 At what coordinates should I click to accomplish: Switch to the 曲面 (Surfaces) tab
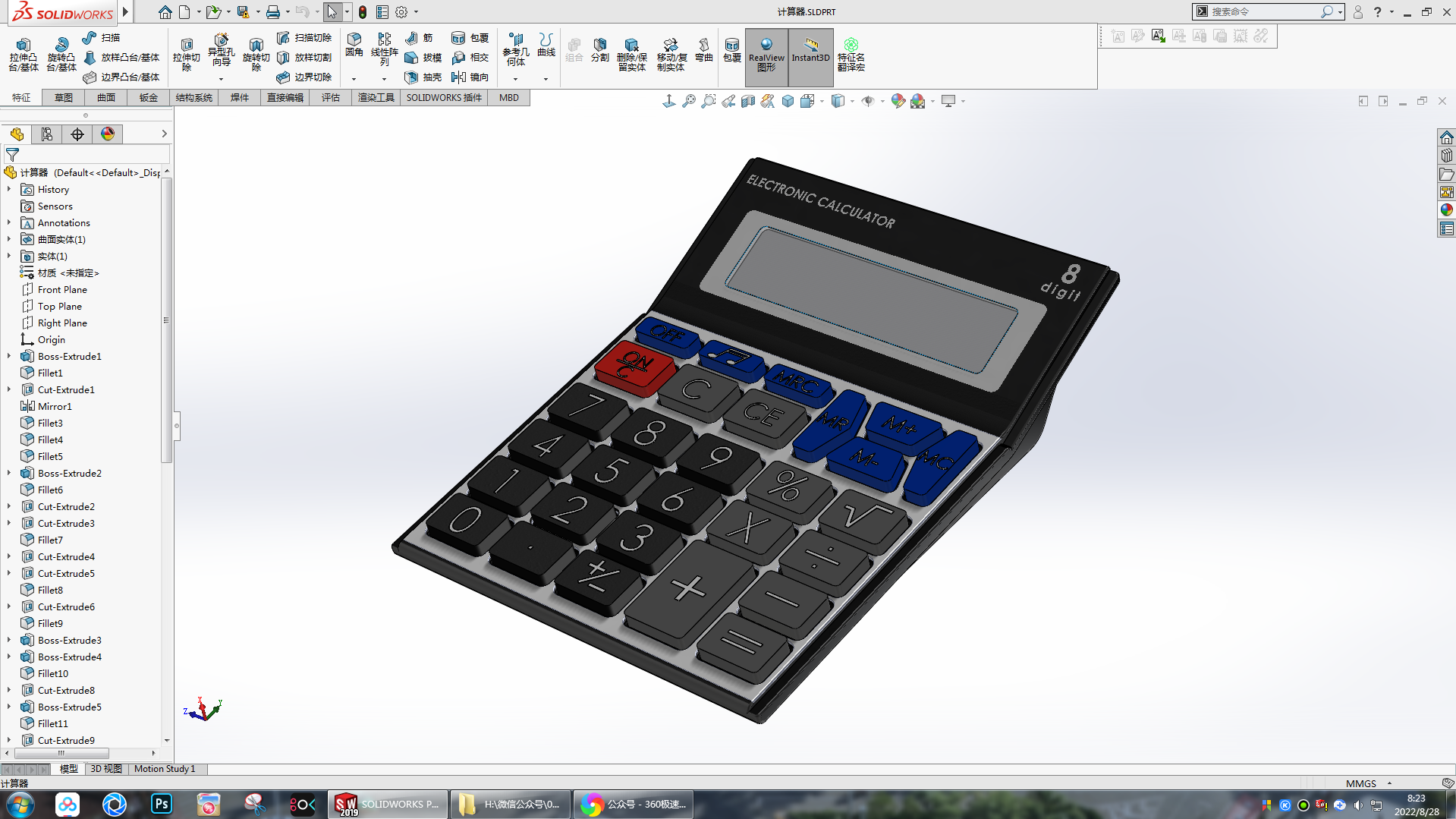click(106, 97)
